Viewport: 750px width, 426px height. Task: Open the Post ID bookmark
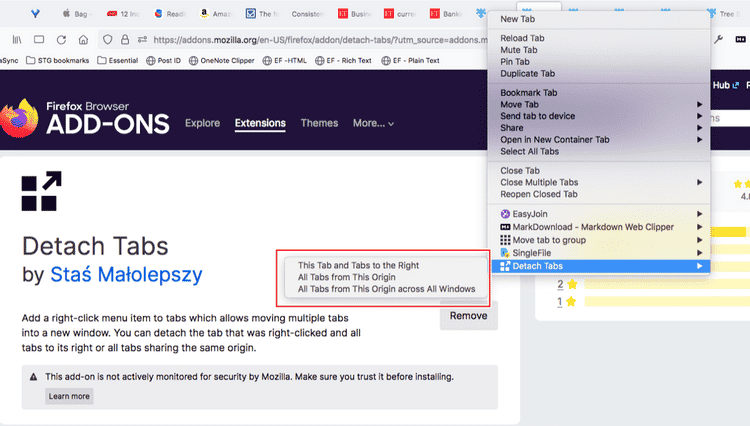click(x=164, y=60)
